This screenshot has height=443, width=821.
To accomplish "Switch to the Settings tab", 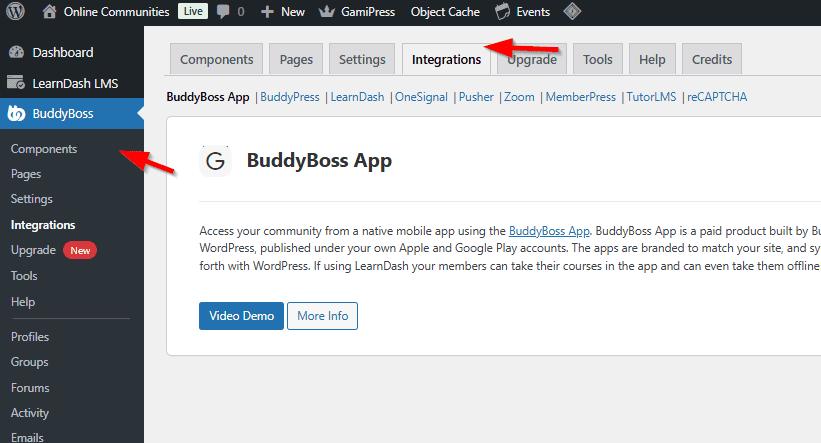I will (362, 59).
